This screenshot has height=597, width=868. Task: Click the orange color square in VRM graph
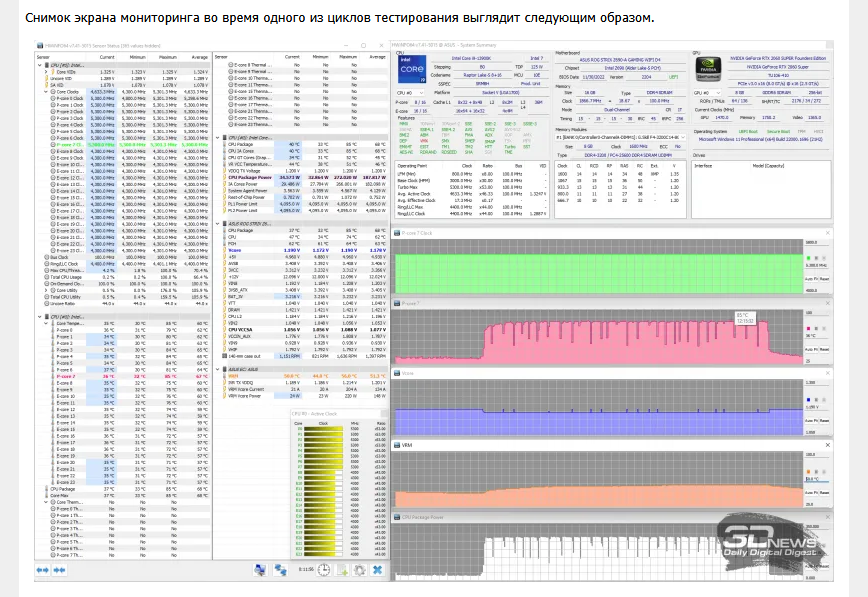(x=809, y=472)
